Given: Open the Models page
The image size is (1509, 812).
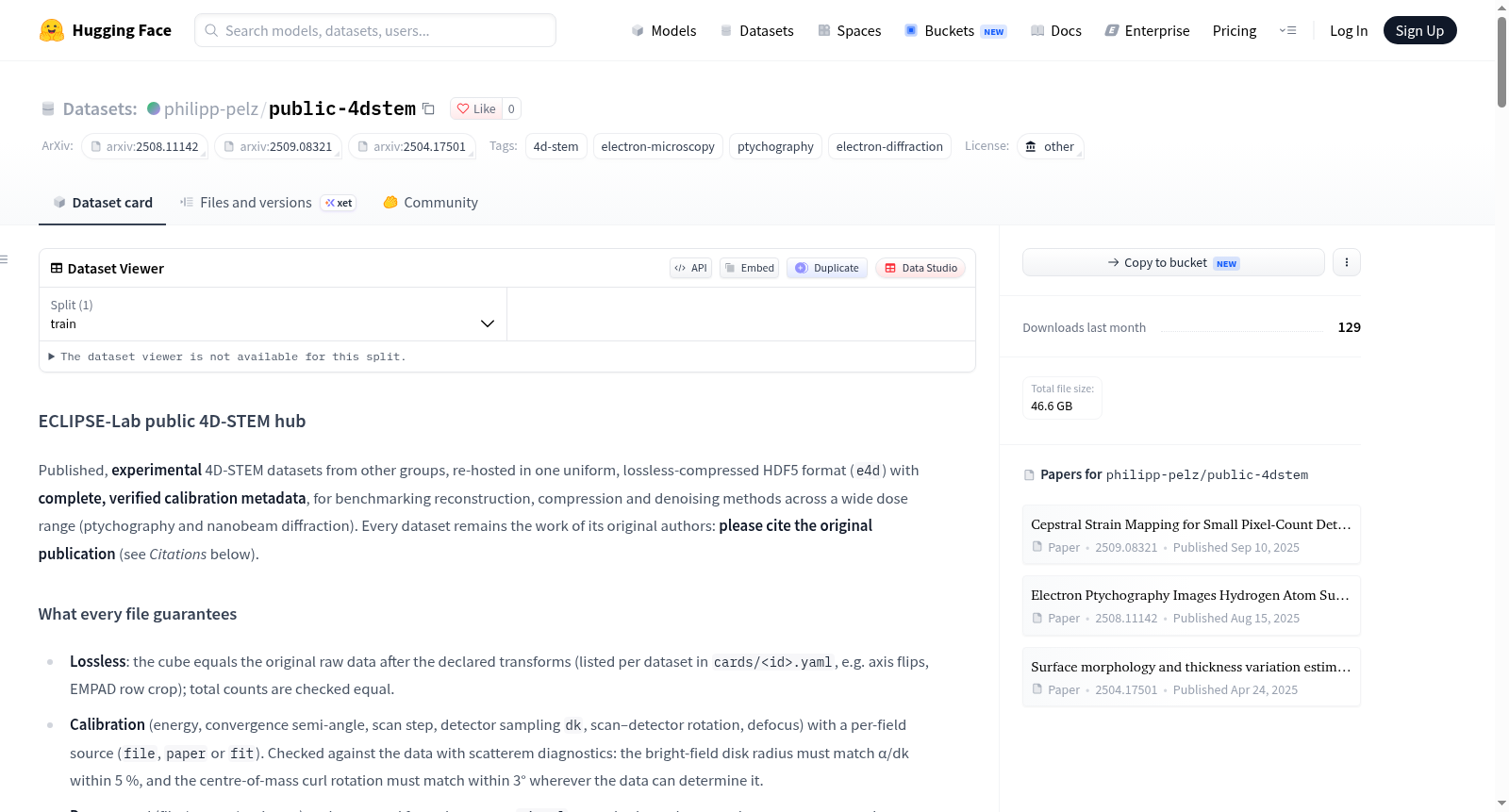Looking at the screenshot, I should pyautogui.click(x=664, y=30).
